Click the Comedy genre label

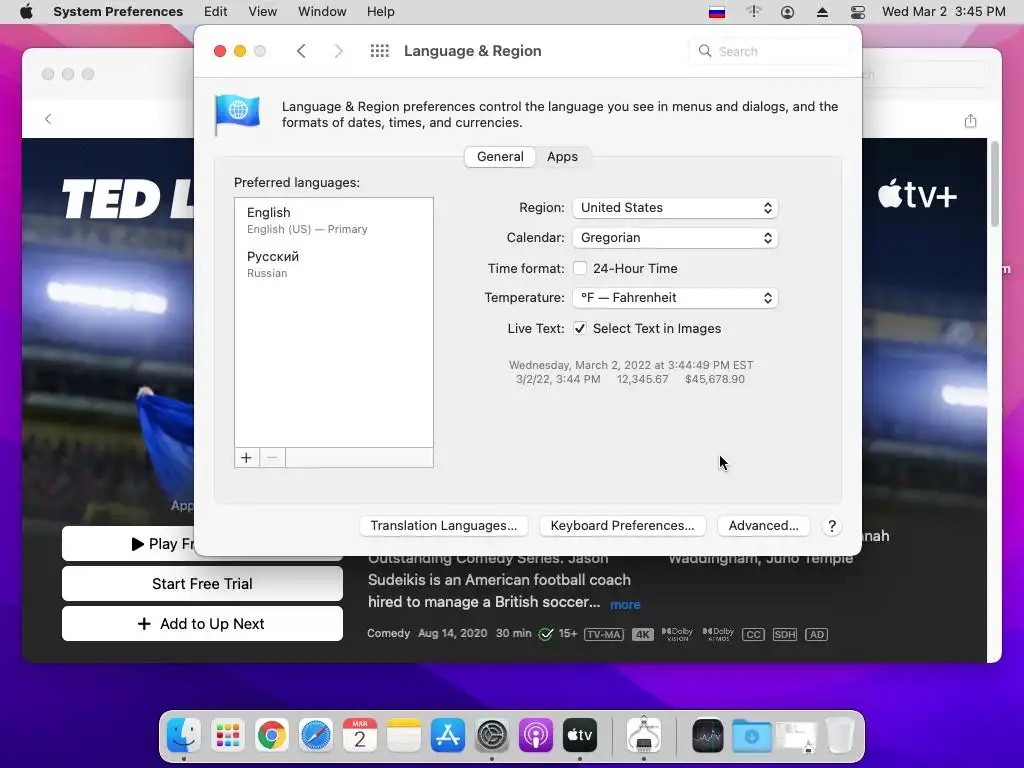389,633
